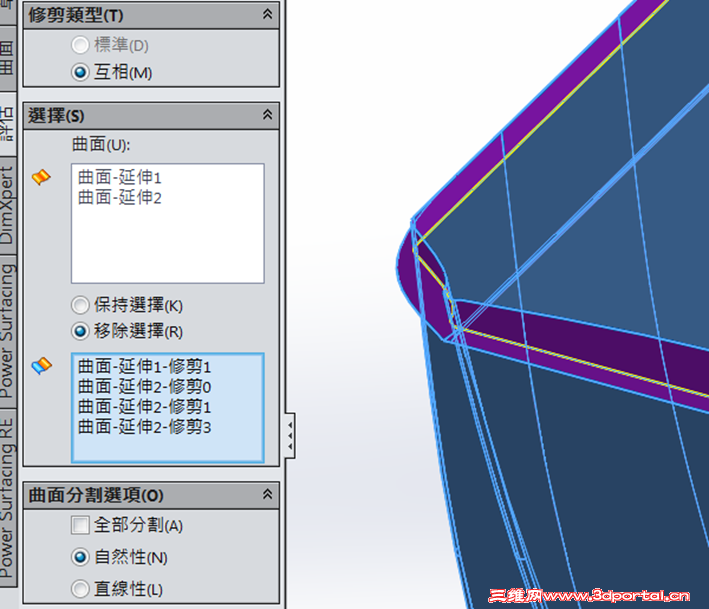The image size is (709, 609).
Task: Collapse the 曲面分割選項(O) section
Action: [267, 494]
